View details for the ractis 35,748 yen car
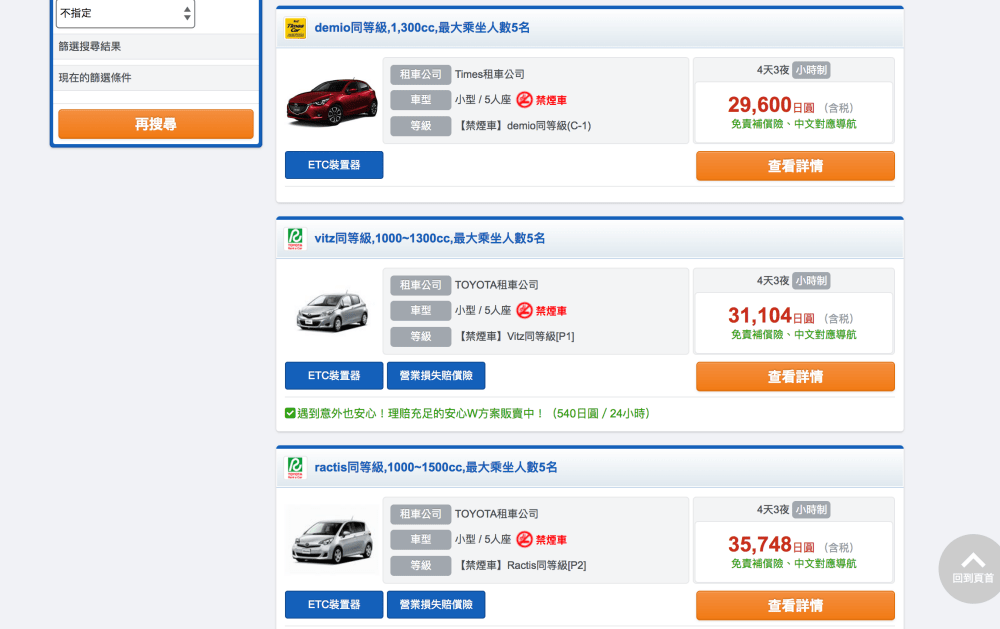 coord(795,605)
